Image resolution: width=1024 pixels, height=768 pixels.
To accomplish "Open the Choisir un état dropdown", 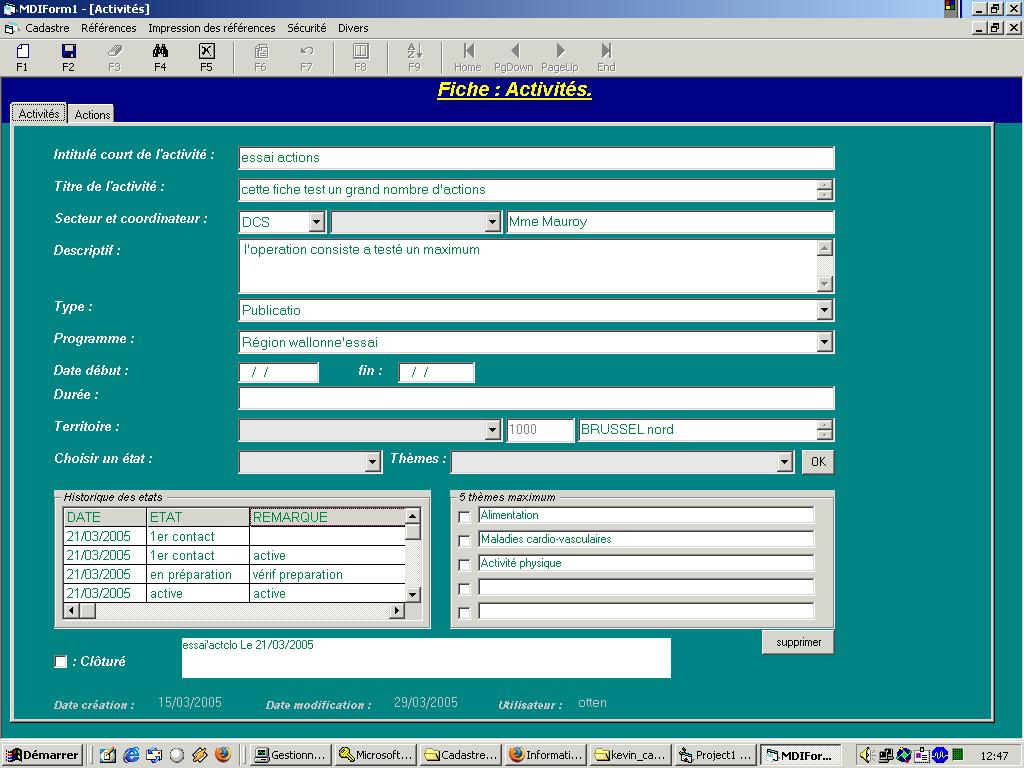I will point(372,462).
